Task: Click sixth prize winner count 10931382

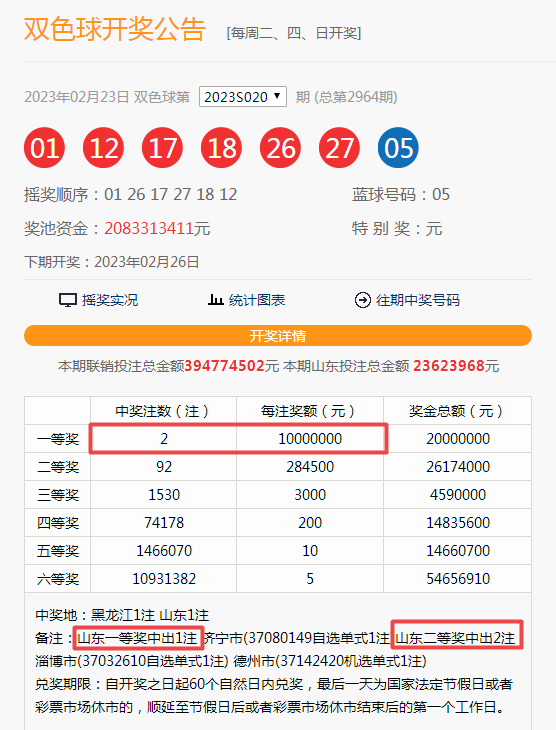Action: (164, 579)
